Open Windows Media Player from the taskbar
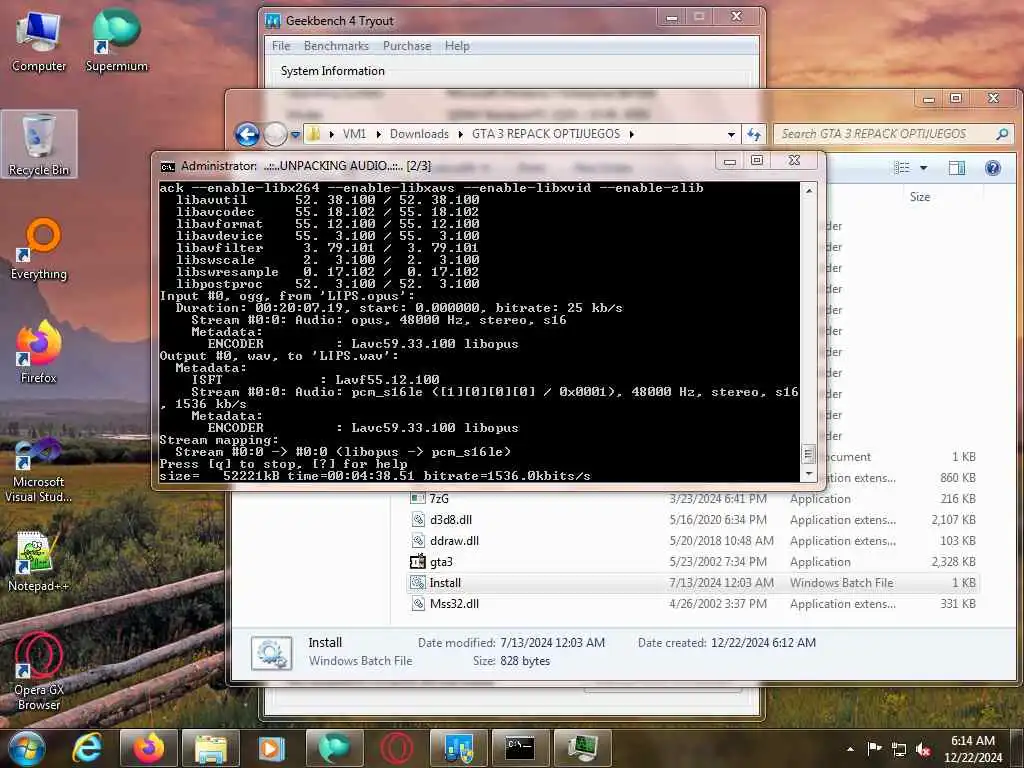The width and height of the screenshot is (1024, 768). (x=272, y=748)
